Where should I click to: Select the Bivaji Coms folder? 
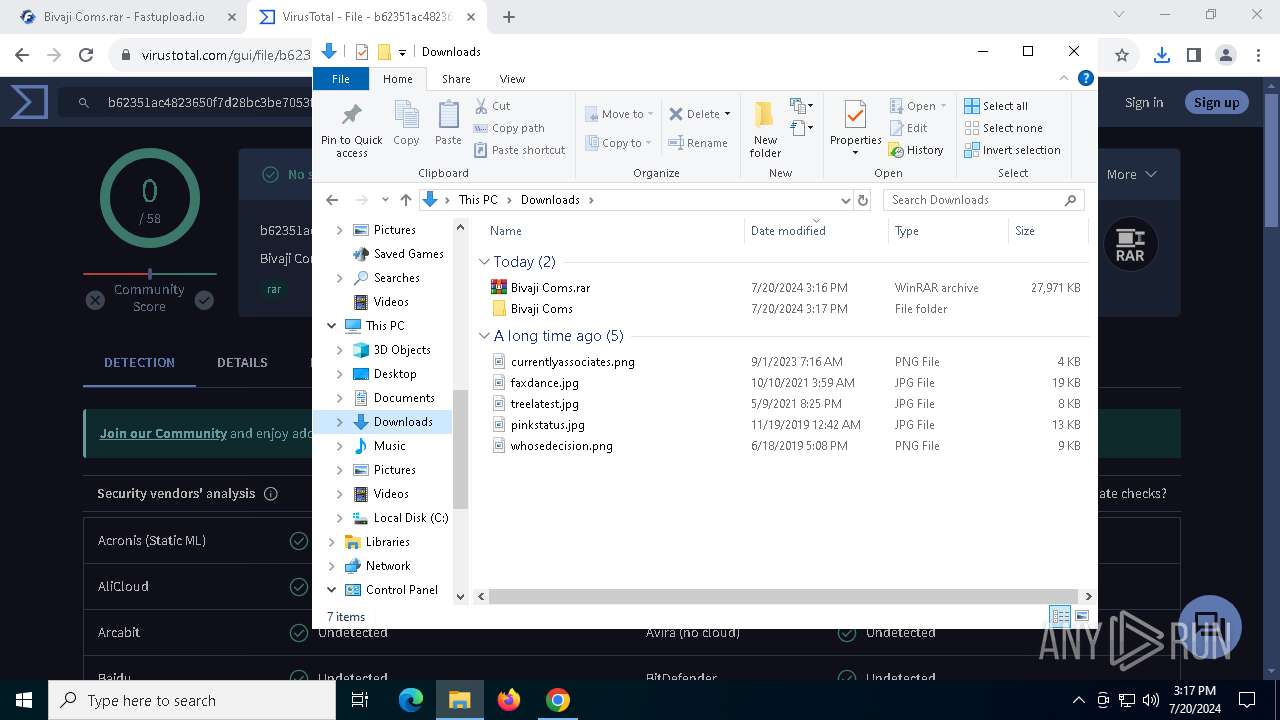pyautogui.click(x=541, y=309)
